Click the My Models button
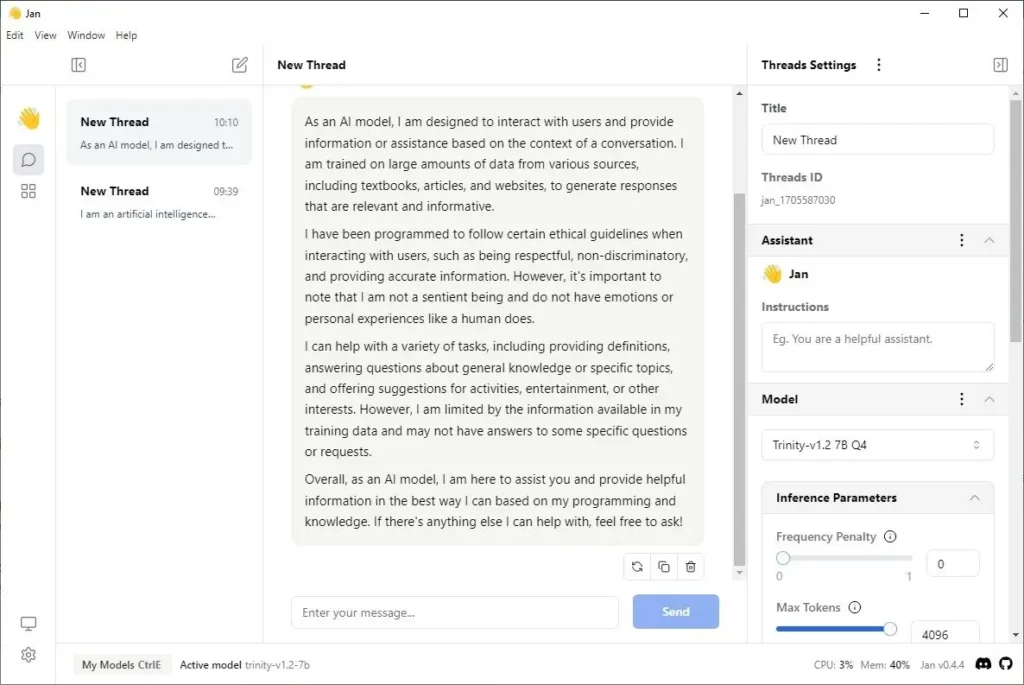 click(121, 665)
